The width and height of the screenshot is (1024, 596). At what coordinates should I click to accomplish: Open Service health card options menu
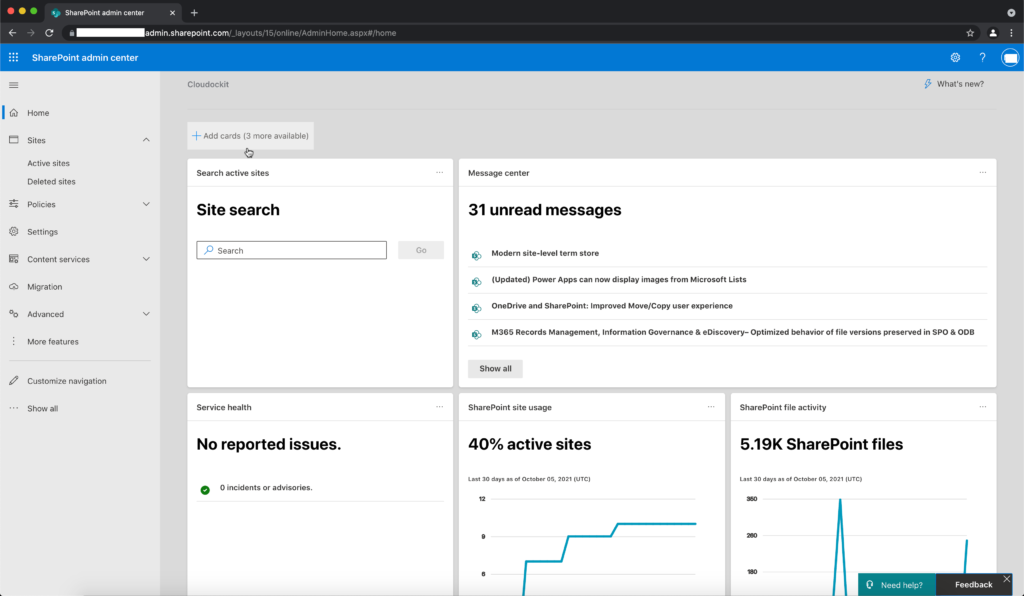(x=440, y=407)
